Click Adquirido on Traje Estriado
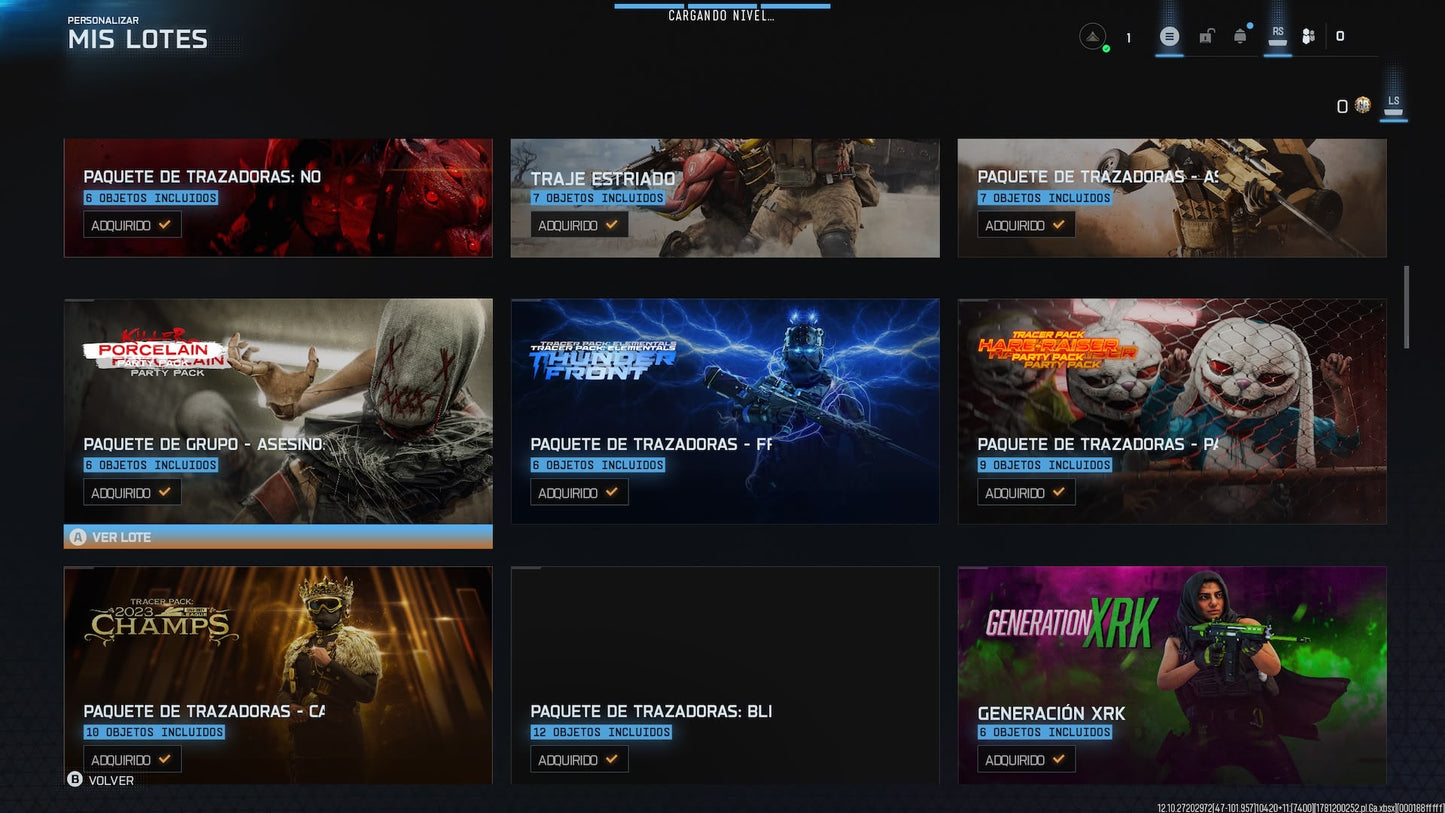The height and width of the screenshot is (813, 1445). 579,225
